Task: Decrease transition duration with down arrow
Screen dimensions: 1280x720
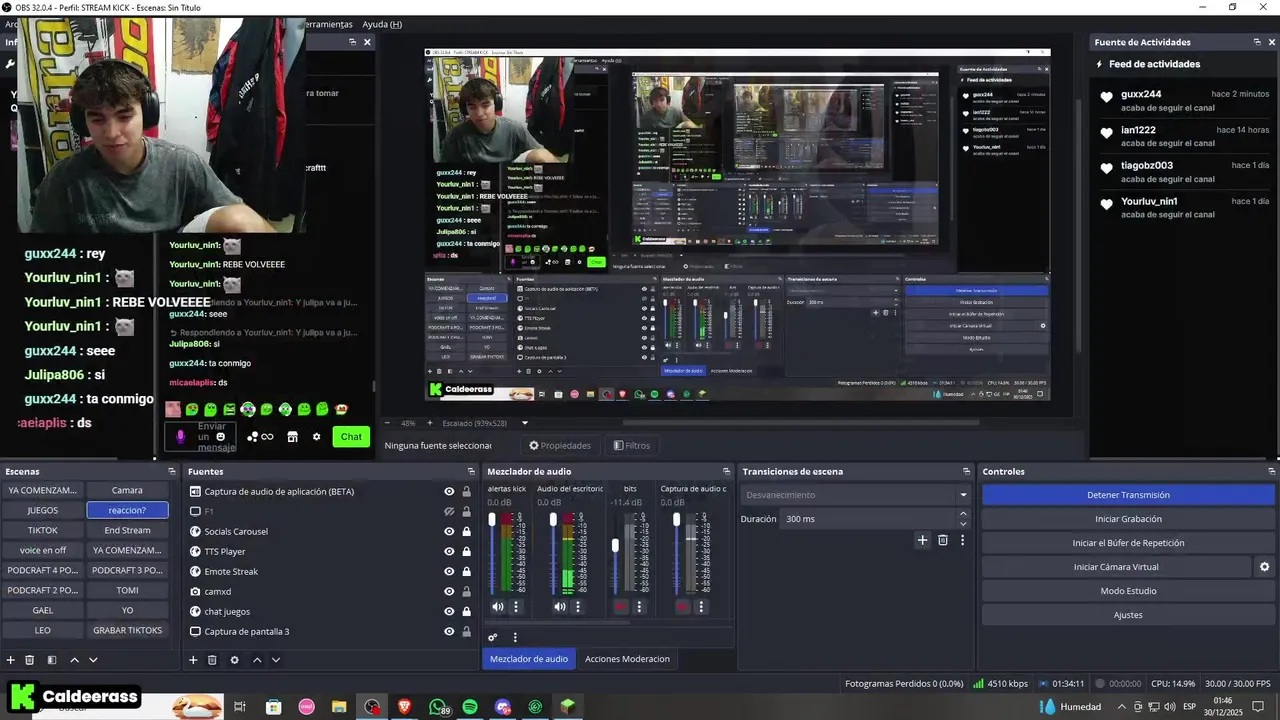Action: pos(963,524)
